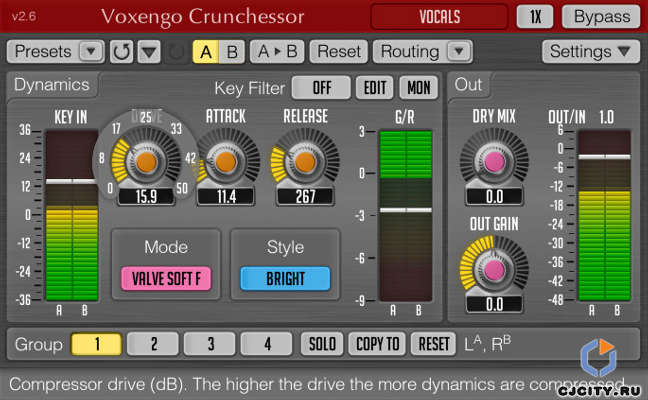Click the group RESET button
Viewport: 648px width, 400px height.
434,344
